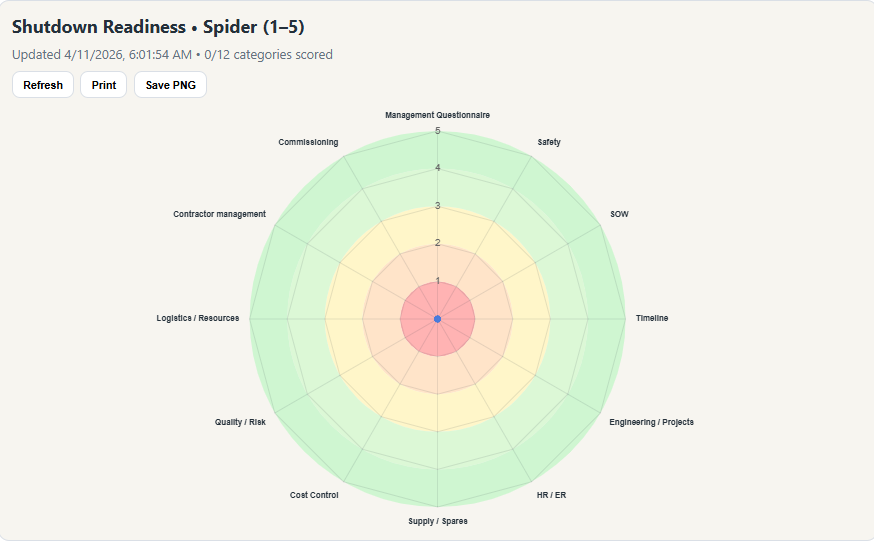Click the Shutdown Readiness Spider heading
Viewport: 874px width, 541px height.
(158, 27)
